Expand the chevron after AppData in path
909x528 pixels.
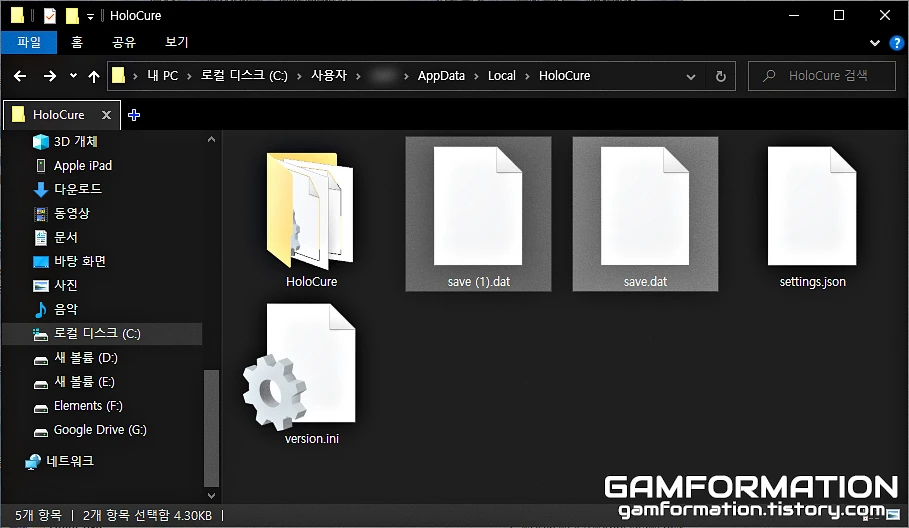[476, 76]
